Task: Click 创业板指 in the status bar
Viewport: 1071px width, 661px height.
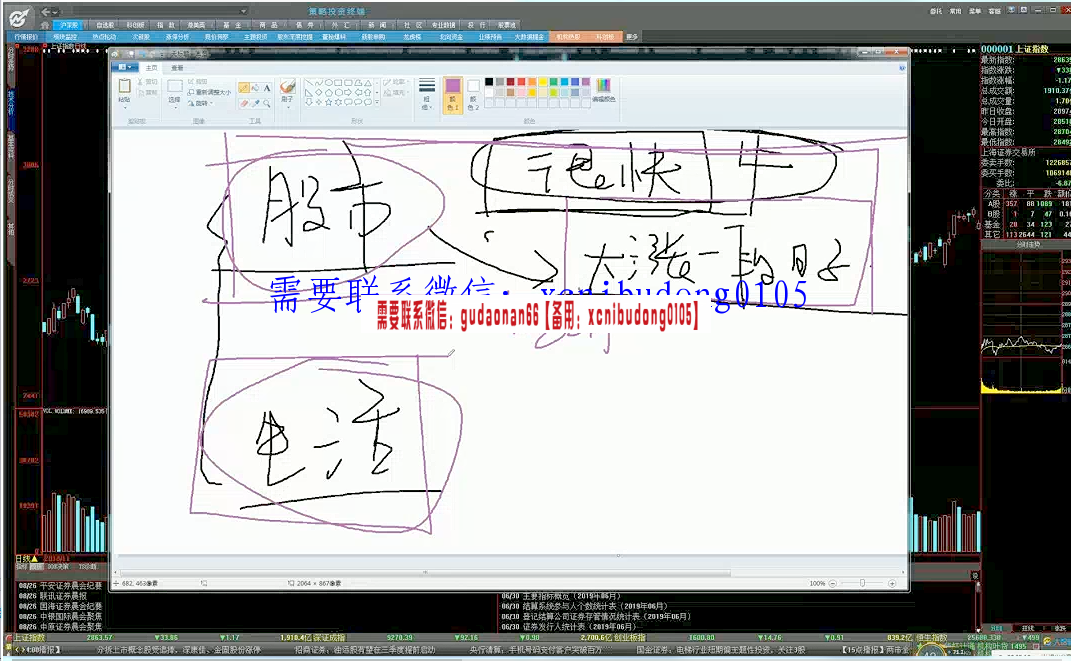Action: pyautogui.click(x=630, y=638)
